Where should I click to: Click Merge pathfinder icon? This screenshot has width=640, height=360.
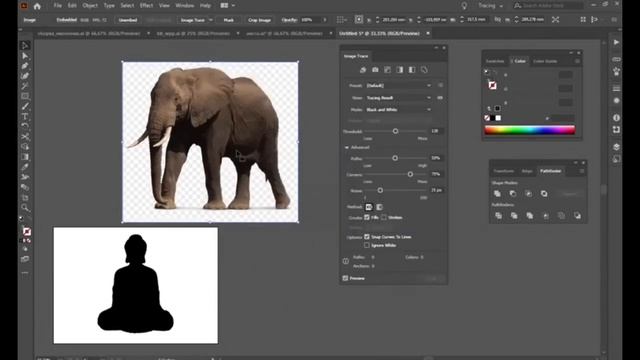[x=529, y=216]
